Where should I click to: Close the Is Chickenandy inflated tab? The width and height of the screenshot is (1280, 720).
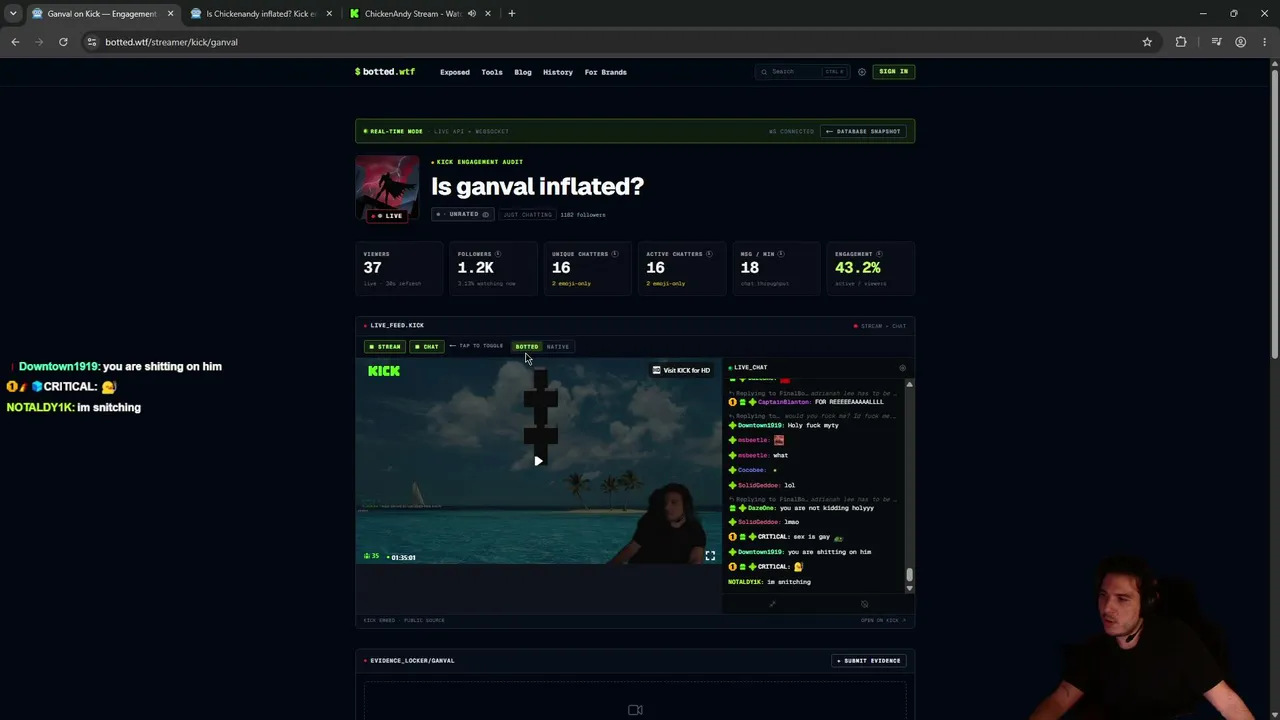pos(329,14)
